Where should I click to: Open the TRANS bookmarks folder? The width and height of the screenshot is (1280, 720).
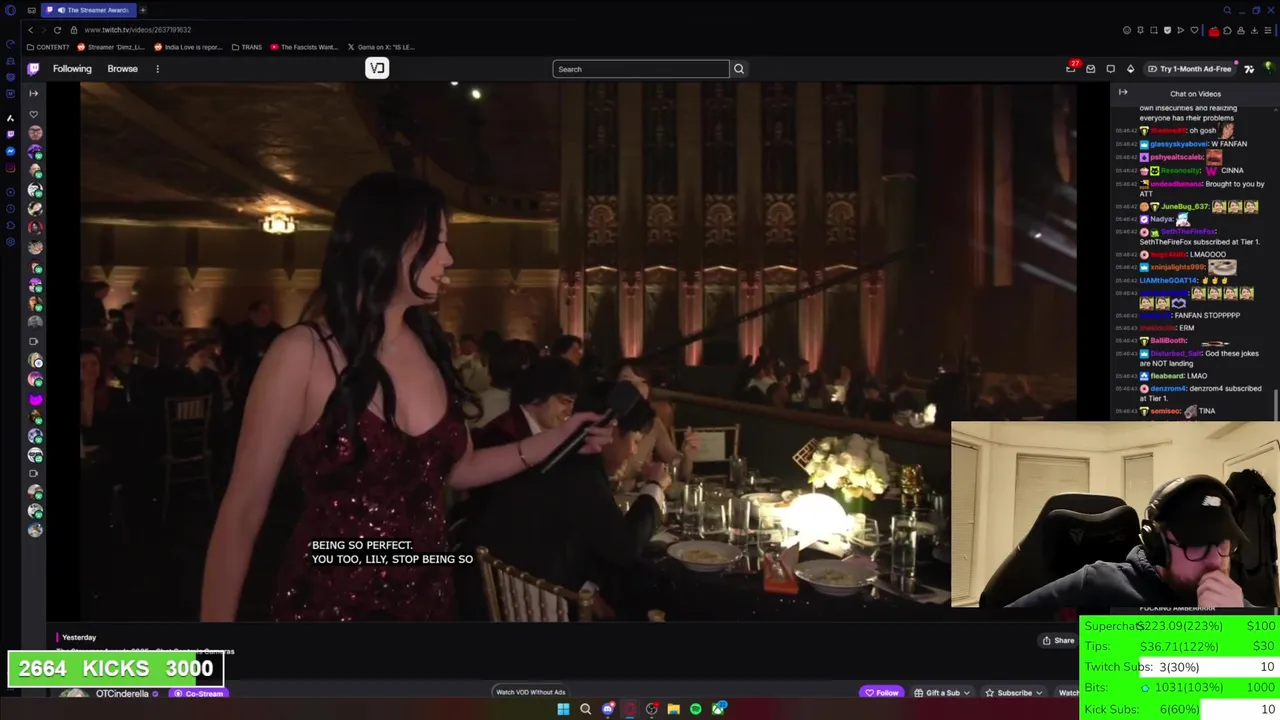pyautogui.click(x=247, y=47)
